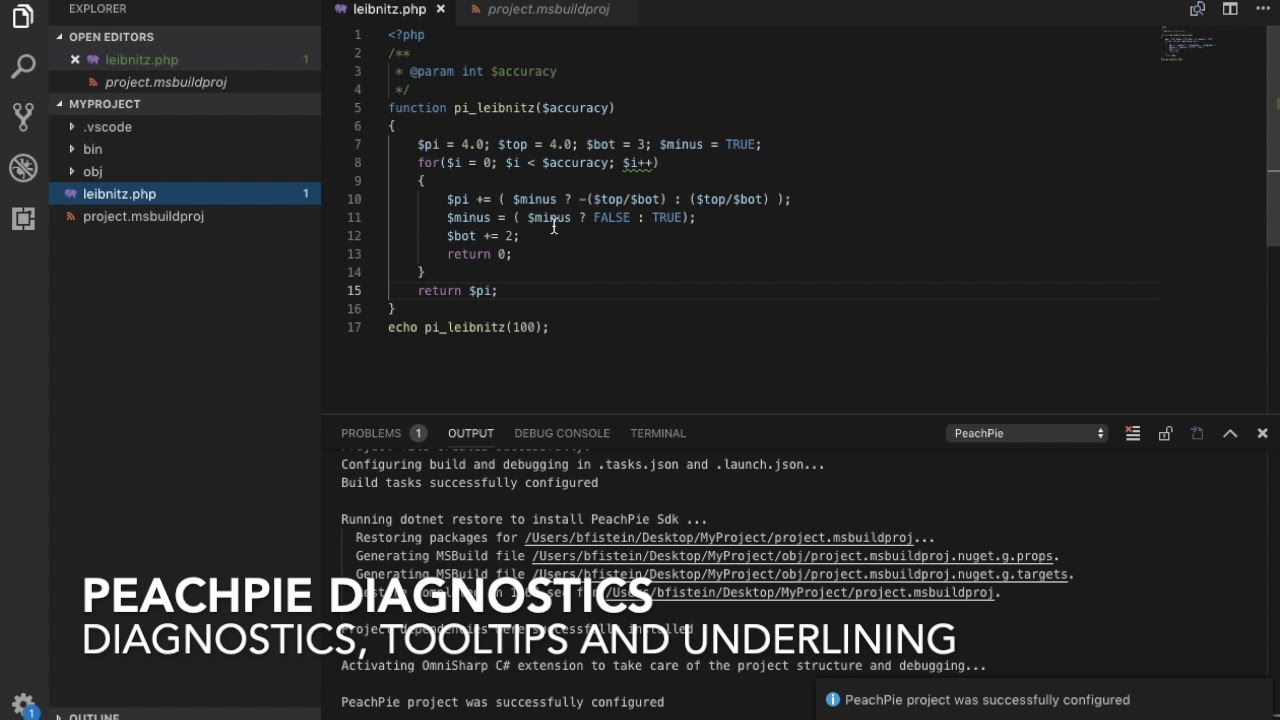Click the underlined $i++ in the for loop

pyautogui.click(x=637, y=163)
